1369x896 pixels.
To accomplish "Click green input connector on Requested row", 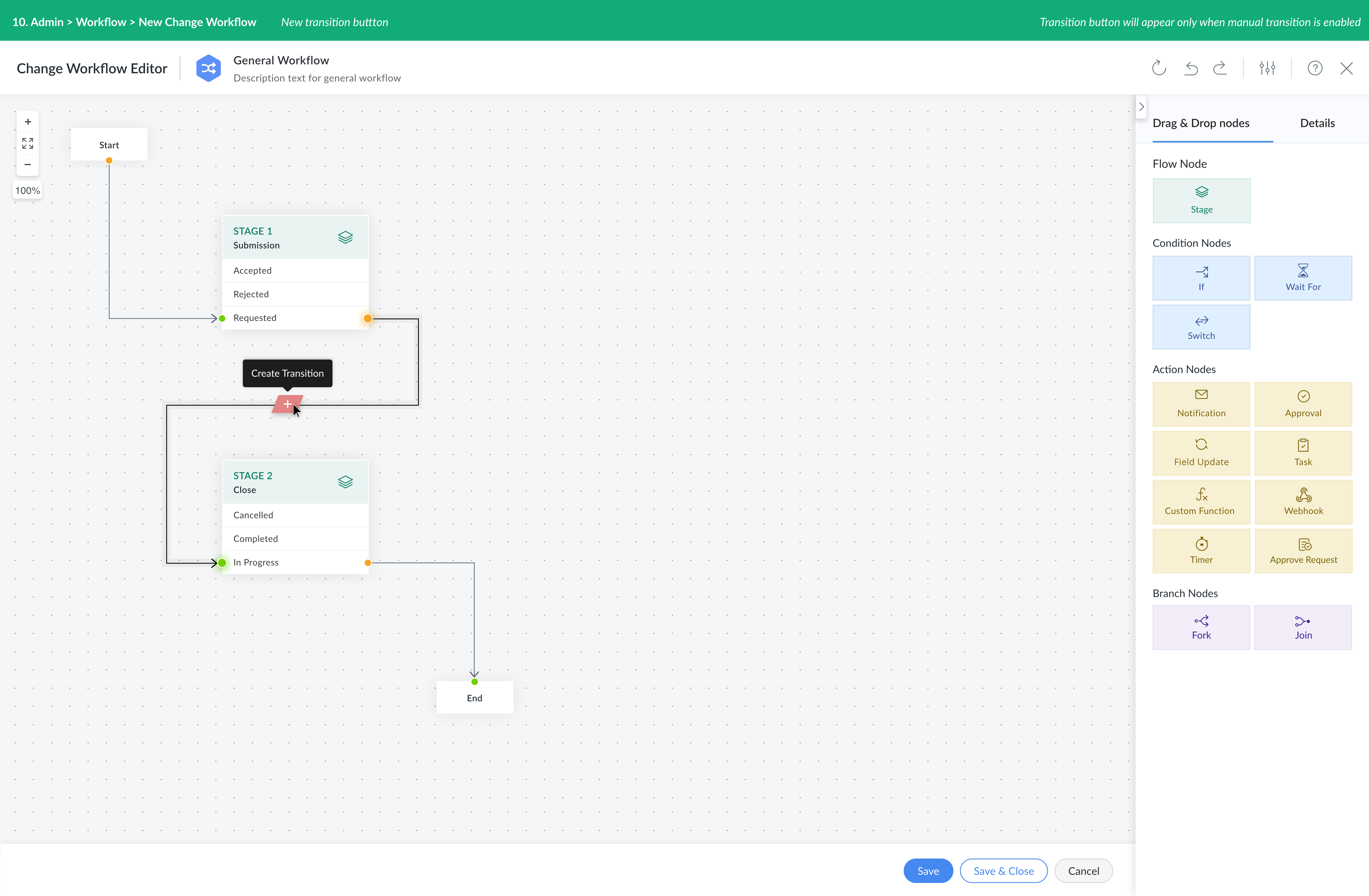I will click(222, 319).
